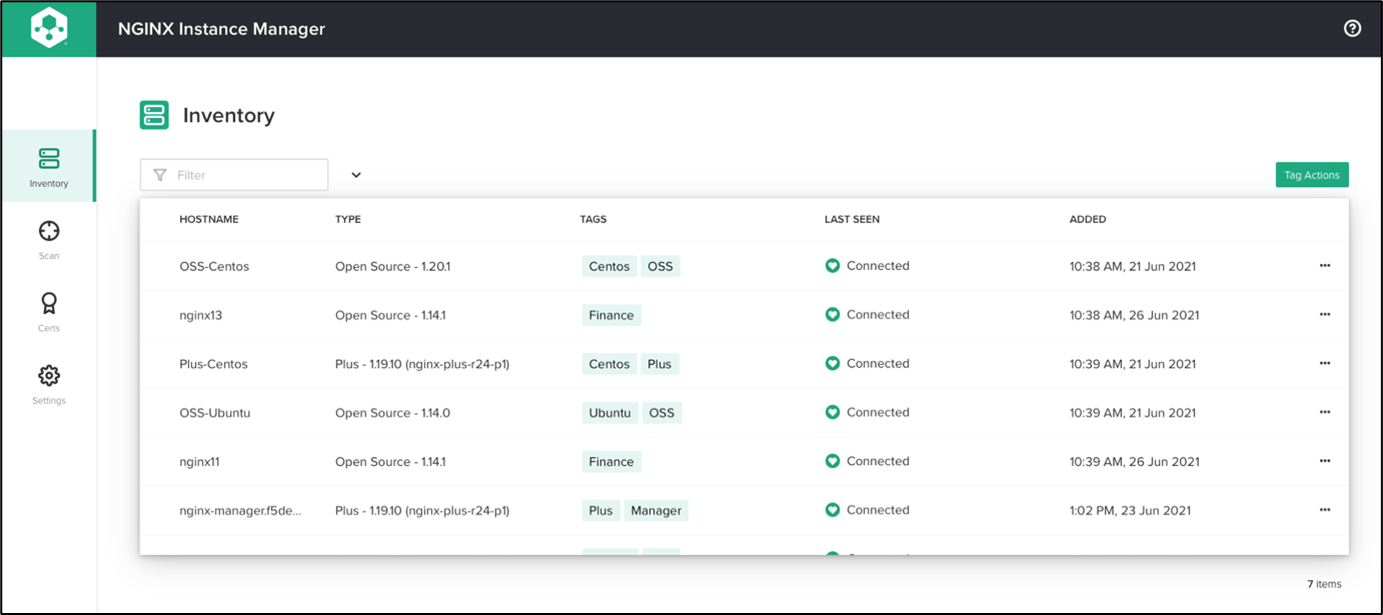Click '10:39 AM, 26 Jun 2021' added date
Screen dimensions: 1383x615
point(1134,462)
